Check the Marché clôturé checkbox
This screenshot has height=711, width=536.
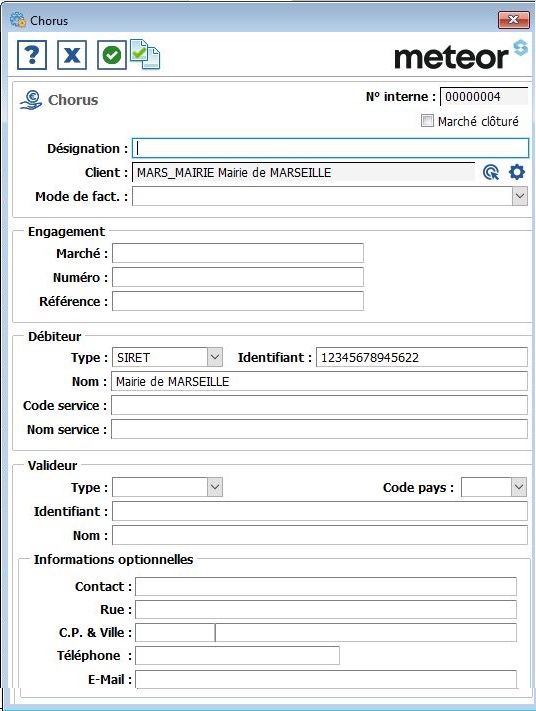click(x=427, y=121)
